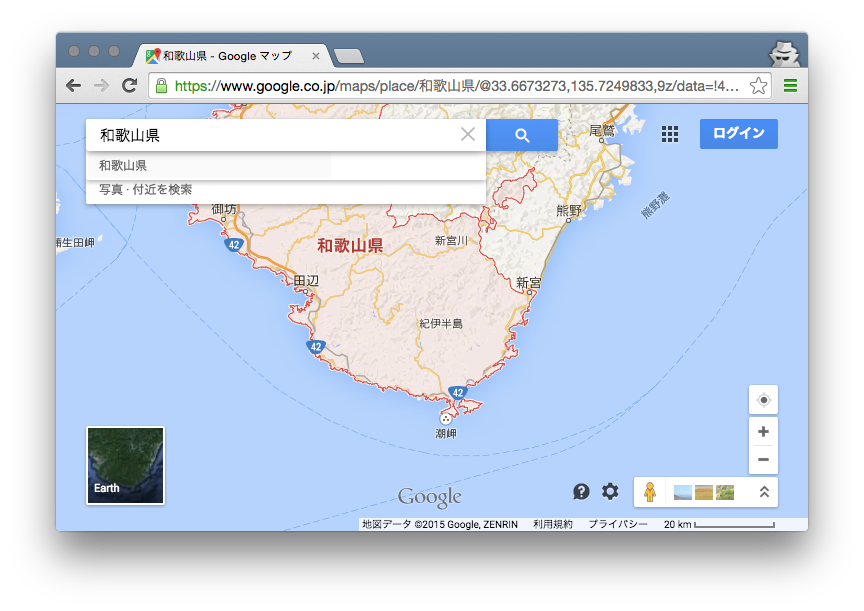Click ログイン sign-in button

point(738,133)
